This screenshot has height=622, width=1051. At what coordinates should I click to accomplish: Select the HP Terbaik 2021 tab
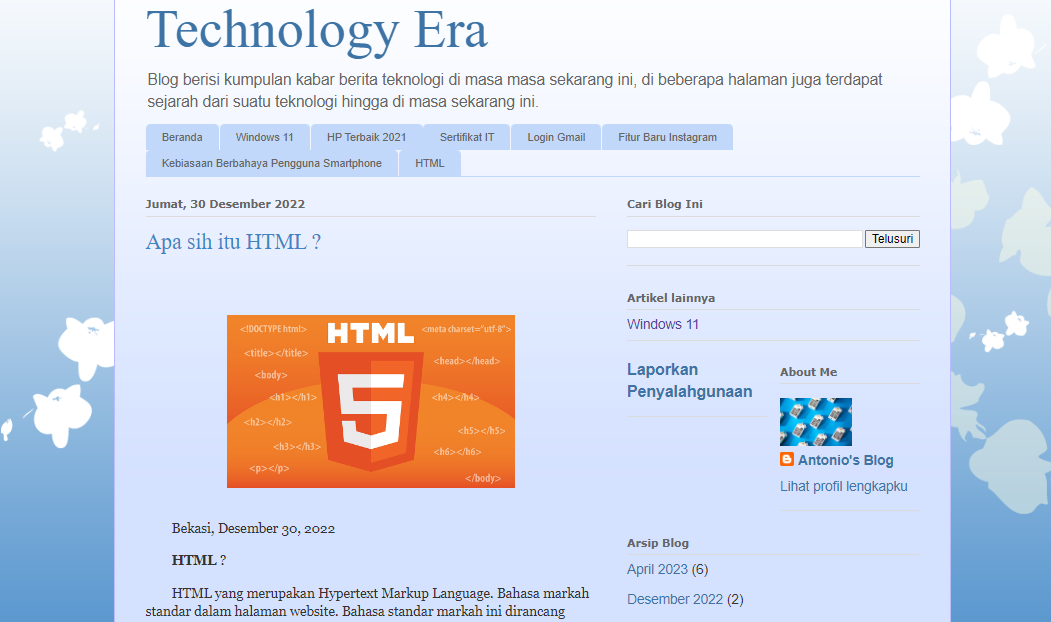[x=367, y=137]
